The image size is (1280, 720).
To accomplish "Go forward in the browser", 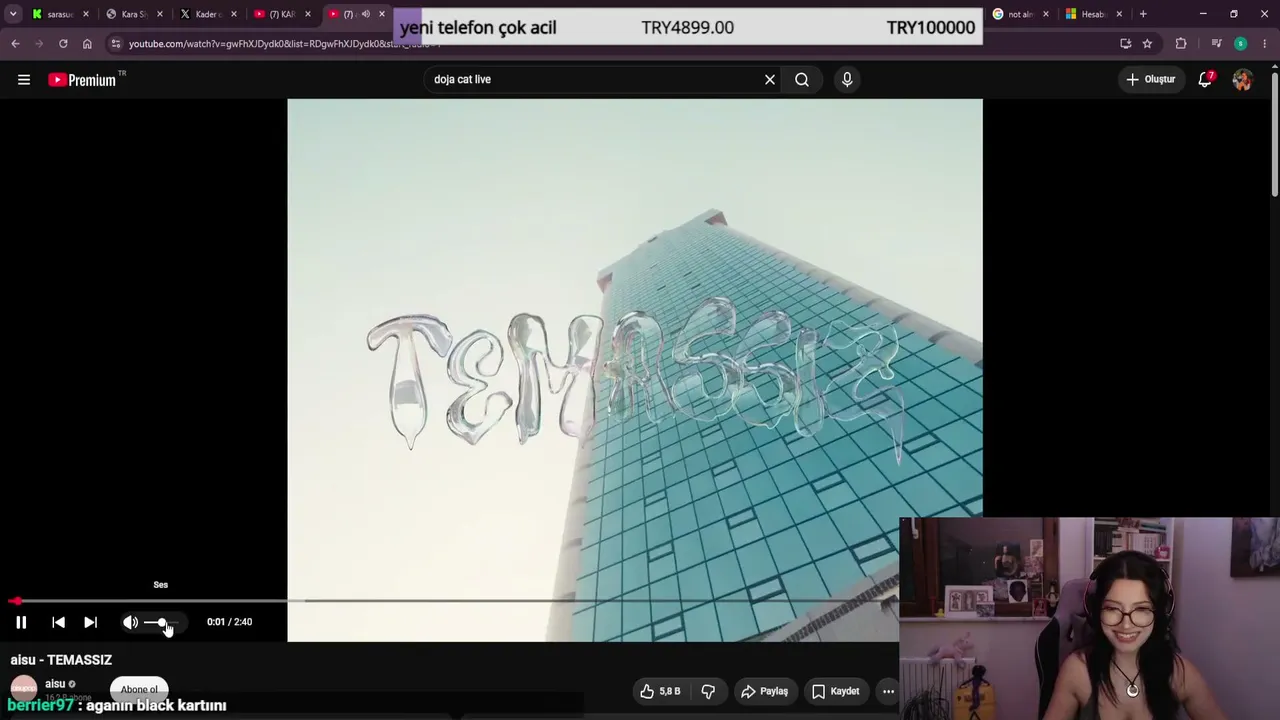I will click(x=39, y=44).
